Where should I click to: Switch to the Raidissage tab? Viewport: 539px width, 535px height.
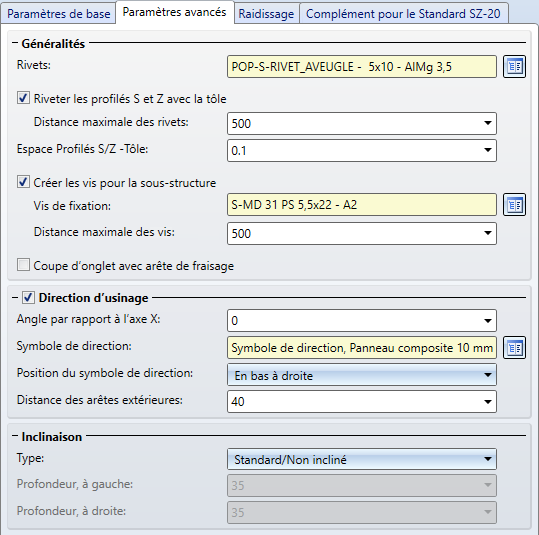click(266, 14)
